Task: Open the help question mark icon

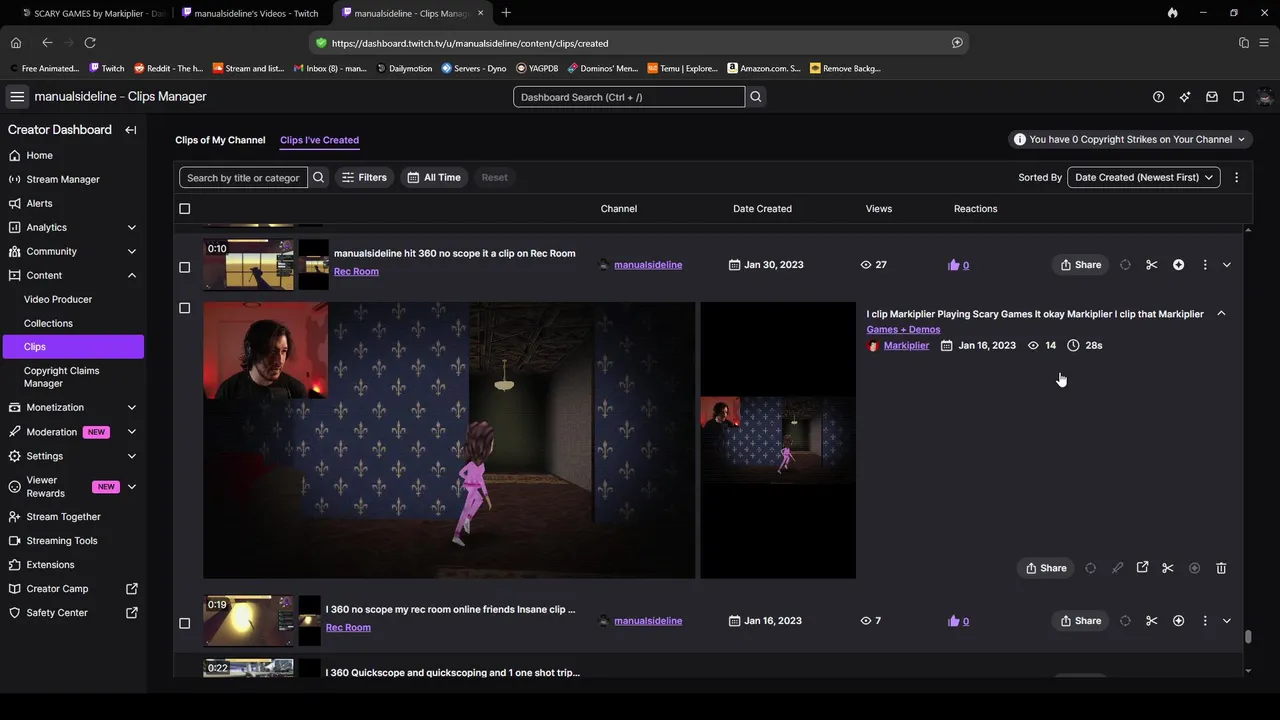Action: click(1158, 97)
